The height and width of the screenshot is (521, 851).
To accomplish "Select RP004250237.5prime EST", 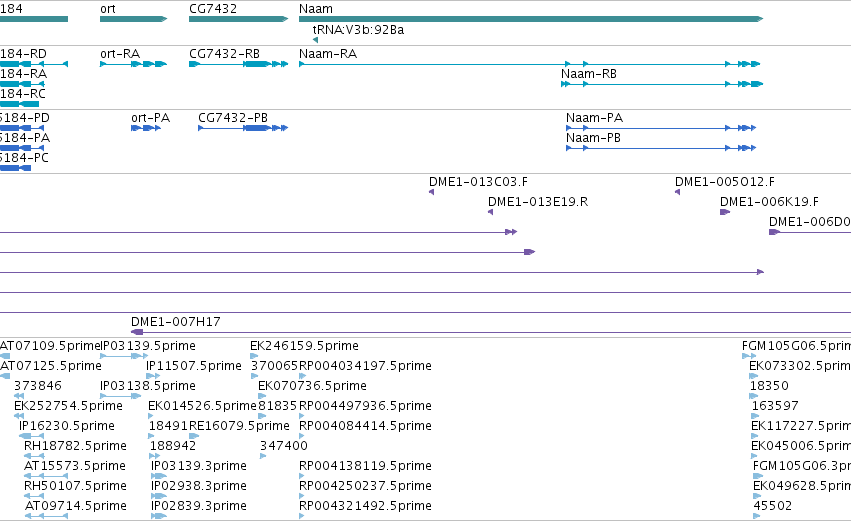I will [365, 486].
